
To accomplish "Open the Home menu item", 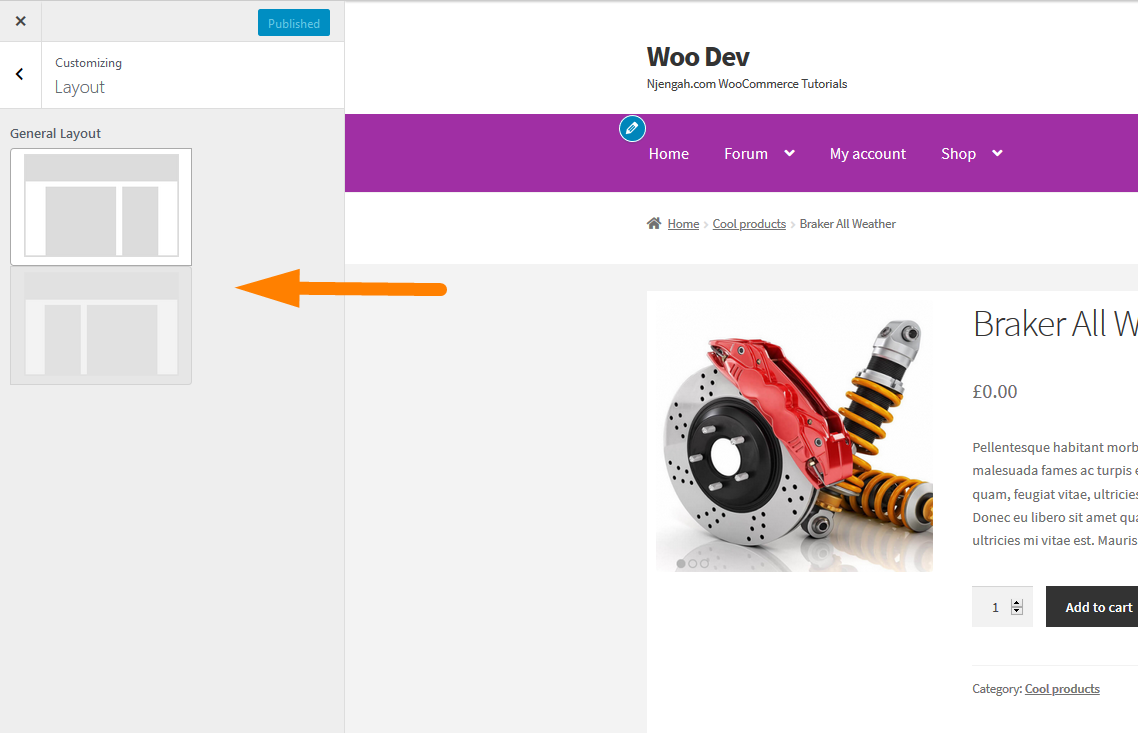I will coord(668,154).
